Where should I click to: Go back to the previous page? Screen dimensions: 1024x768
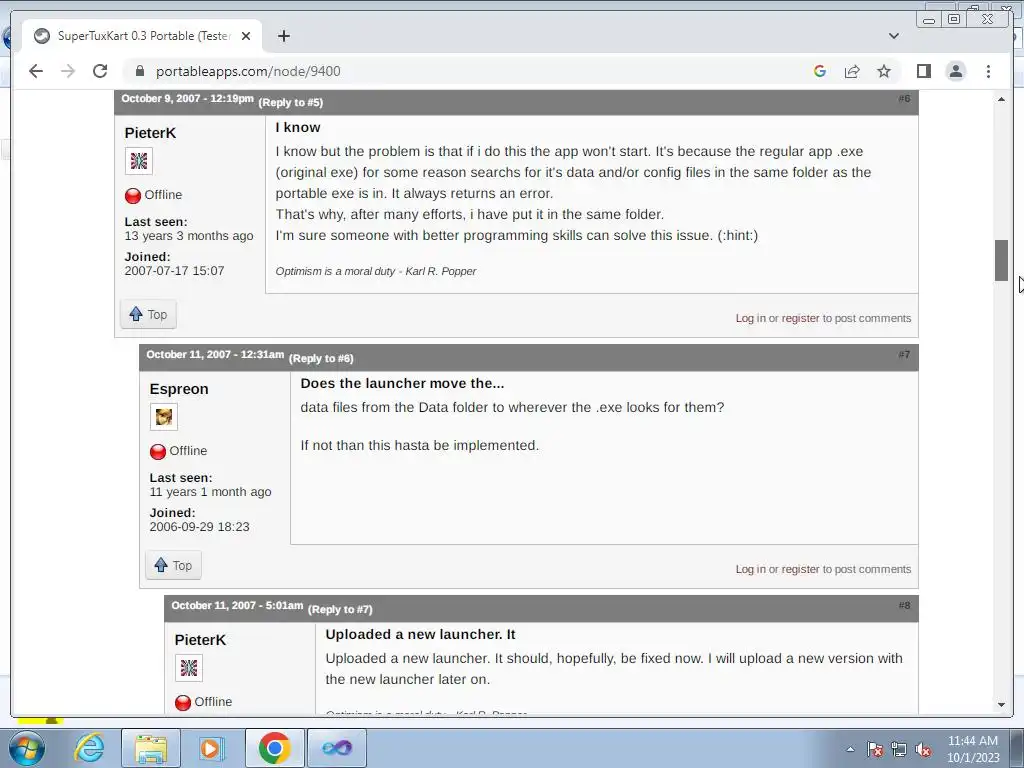point(36,71)
